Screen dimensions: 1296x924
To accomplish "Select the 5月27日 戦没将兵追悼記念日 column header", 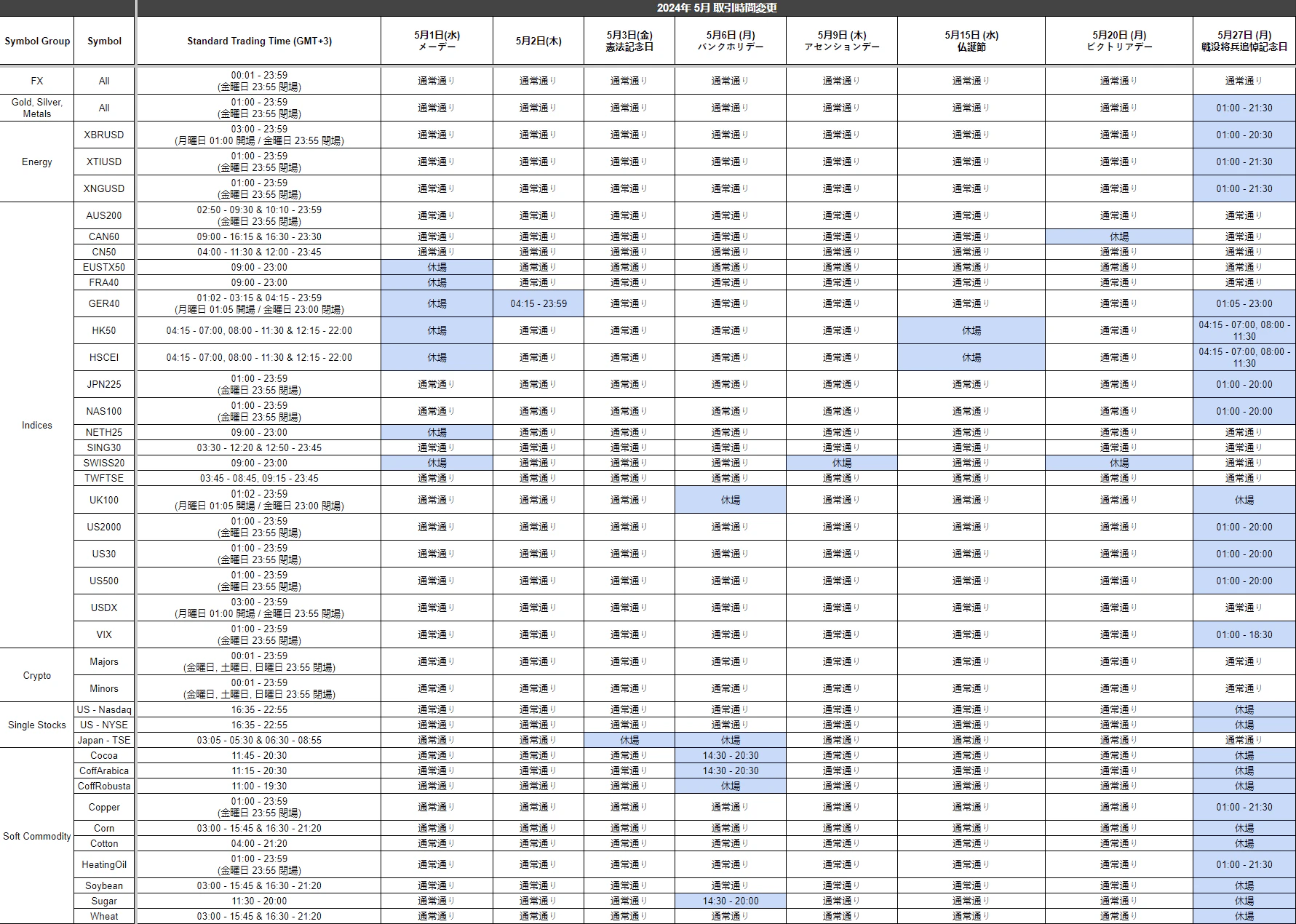I will tap(1244, 41).
